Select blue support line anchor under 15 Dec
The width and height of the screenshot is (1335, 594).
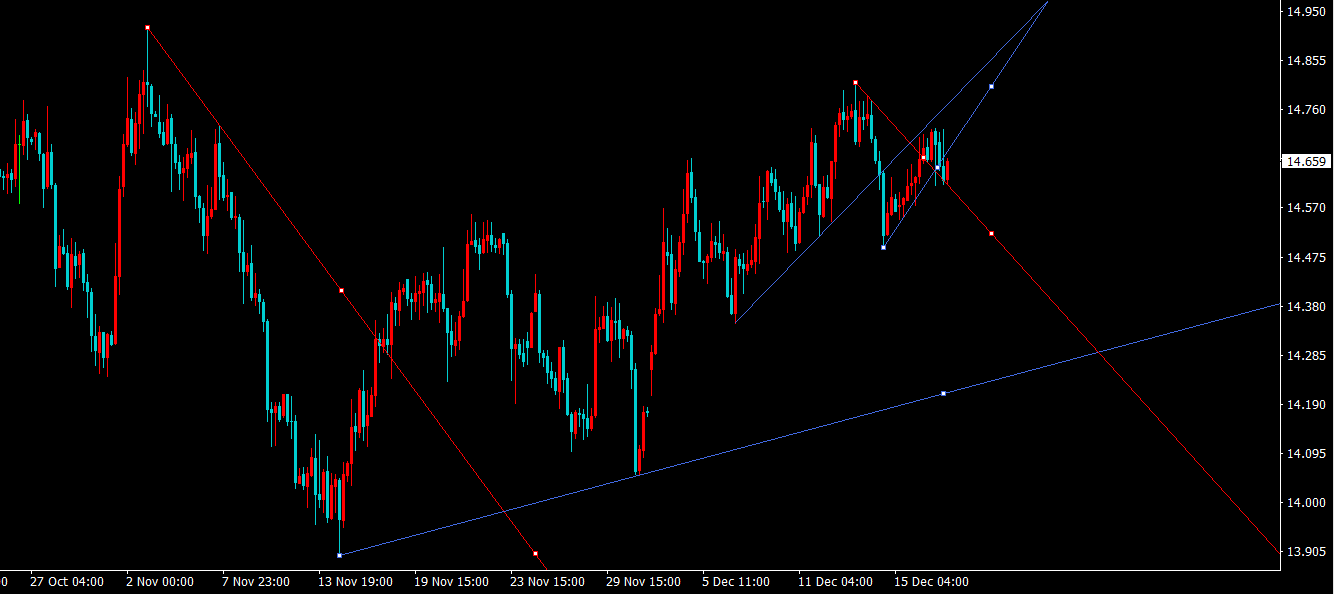pos(943,393)
